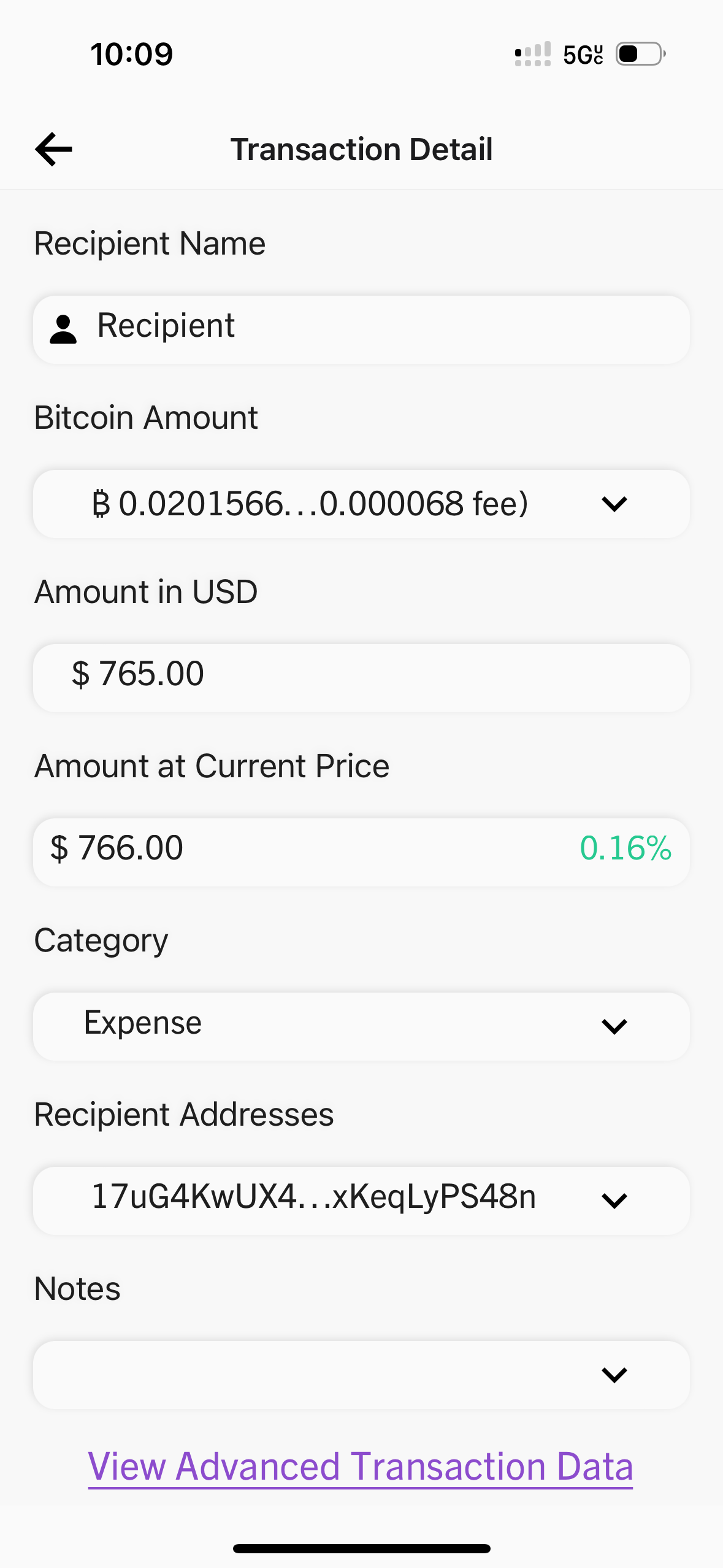723x1568 pixels.
Task: Tap the 5G network indicator
Action: pyautogui.click(x=583, y=55)
